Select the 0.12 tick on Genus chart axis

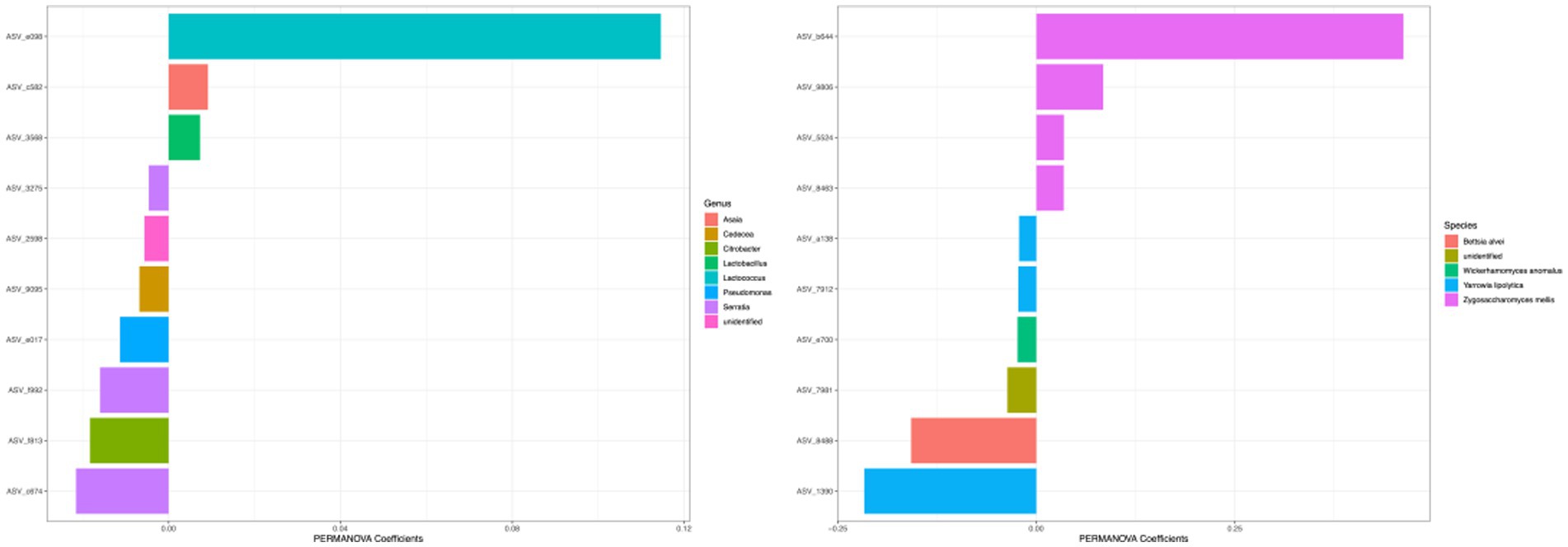click(x=683, y=528)
